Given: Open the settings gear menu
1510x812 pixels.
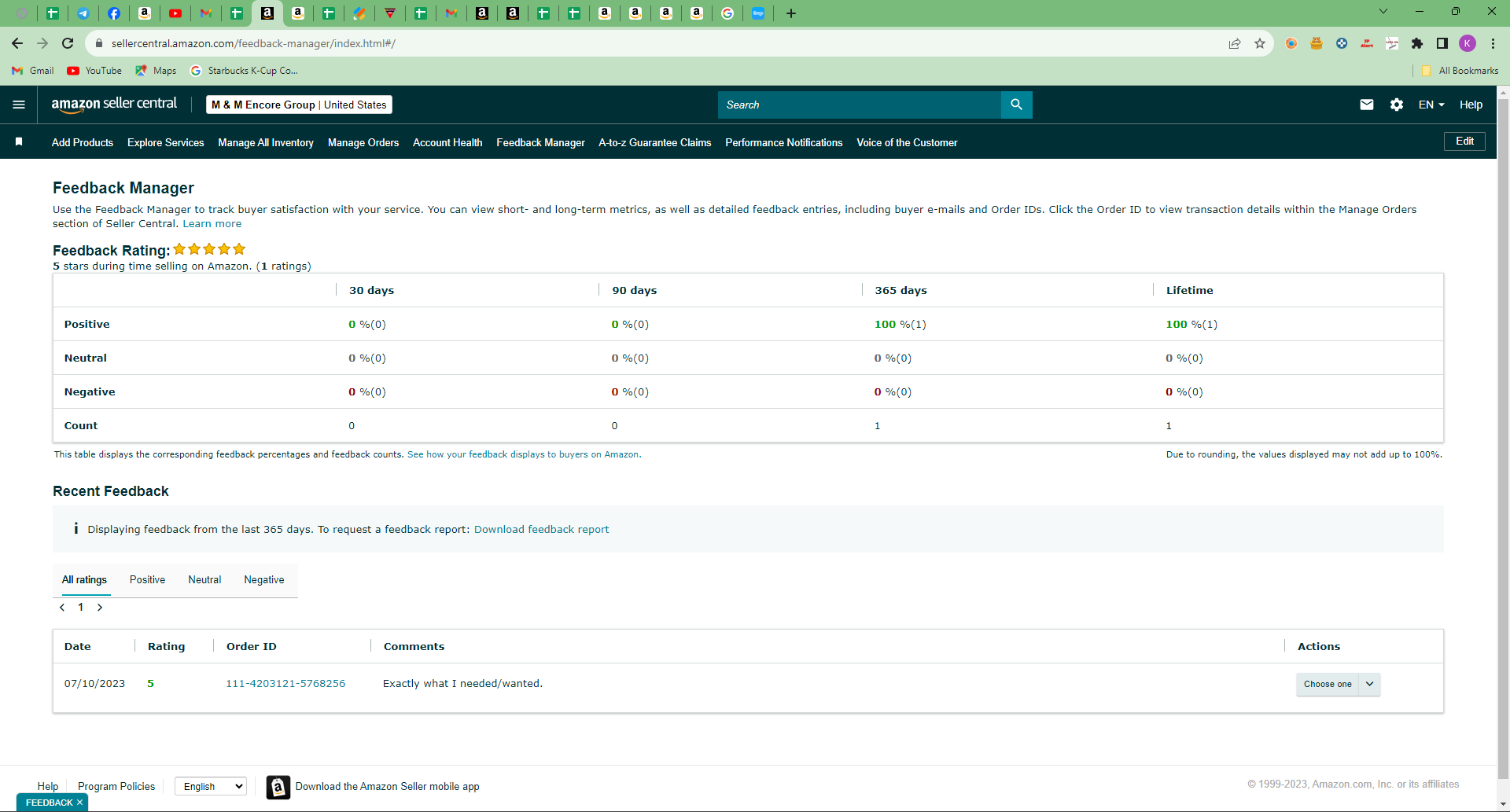Looking at the screenshot, I should tap(1397, 105).
